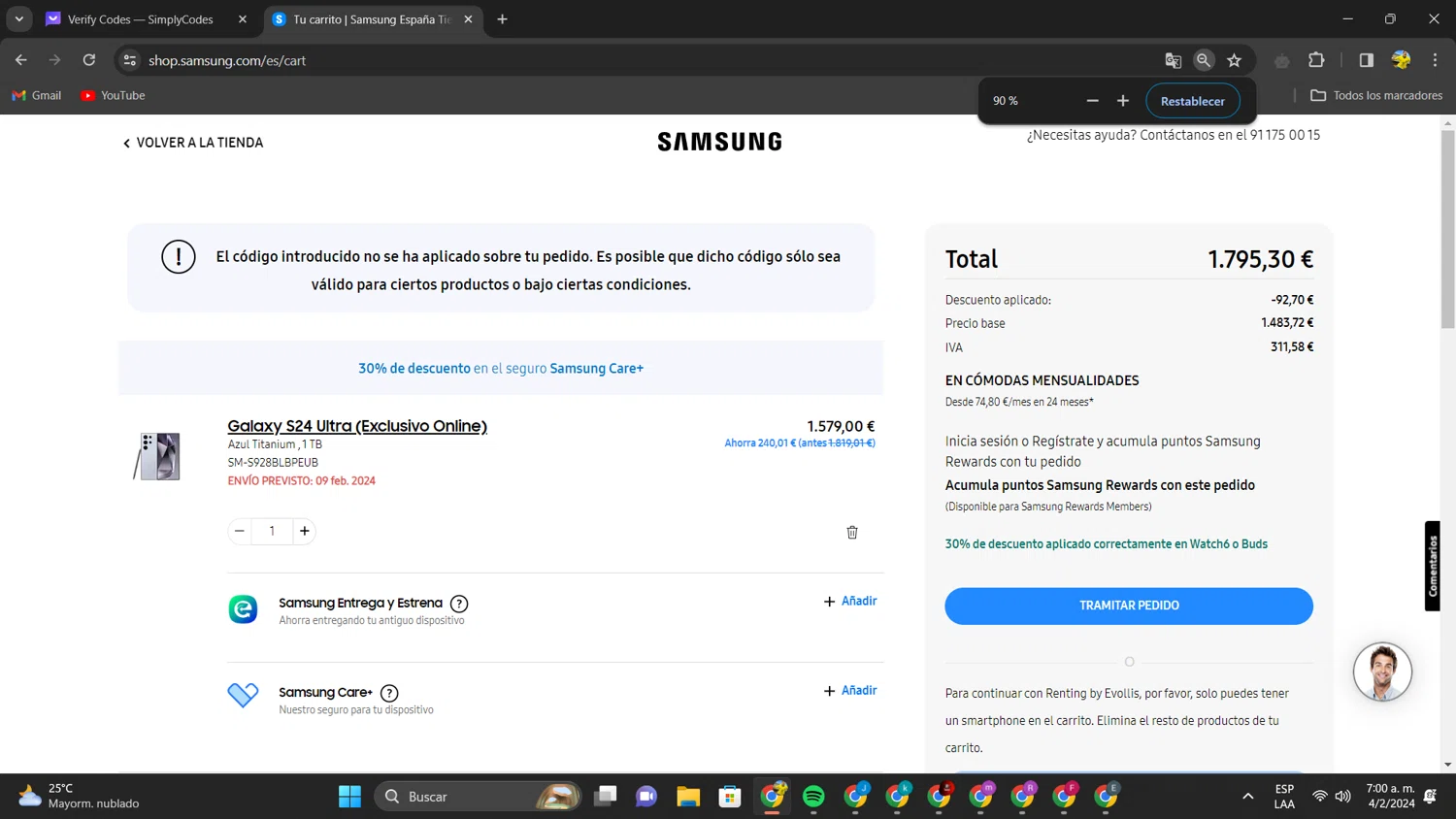
Task: Open help icon for Samsung Care+
Action: click(389, 693)
